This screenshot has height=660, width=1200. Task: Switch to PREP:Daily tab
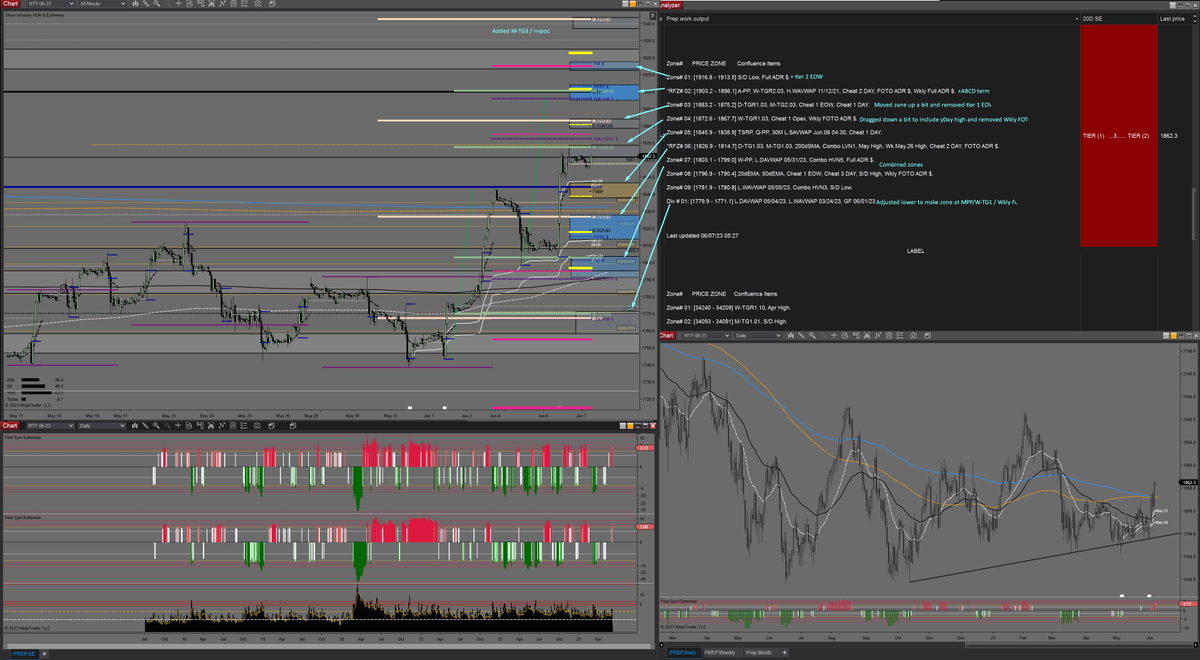(683, 653)
